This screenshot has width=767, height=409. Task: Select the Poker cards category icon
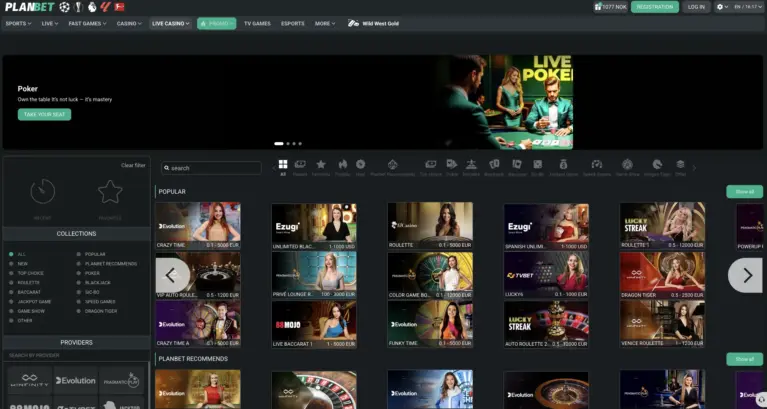(451, 164)
